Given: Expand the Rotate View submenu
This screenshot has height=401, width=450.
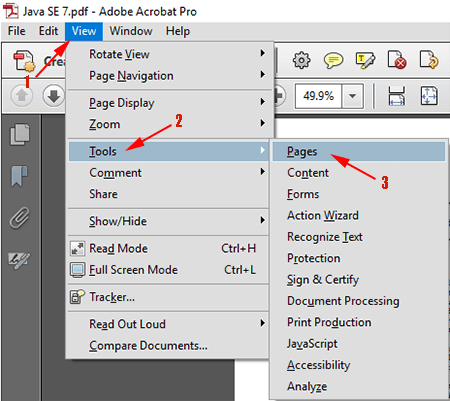Looking at the screenshot, I should (x=169, y=54).
